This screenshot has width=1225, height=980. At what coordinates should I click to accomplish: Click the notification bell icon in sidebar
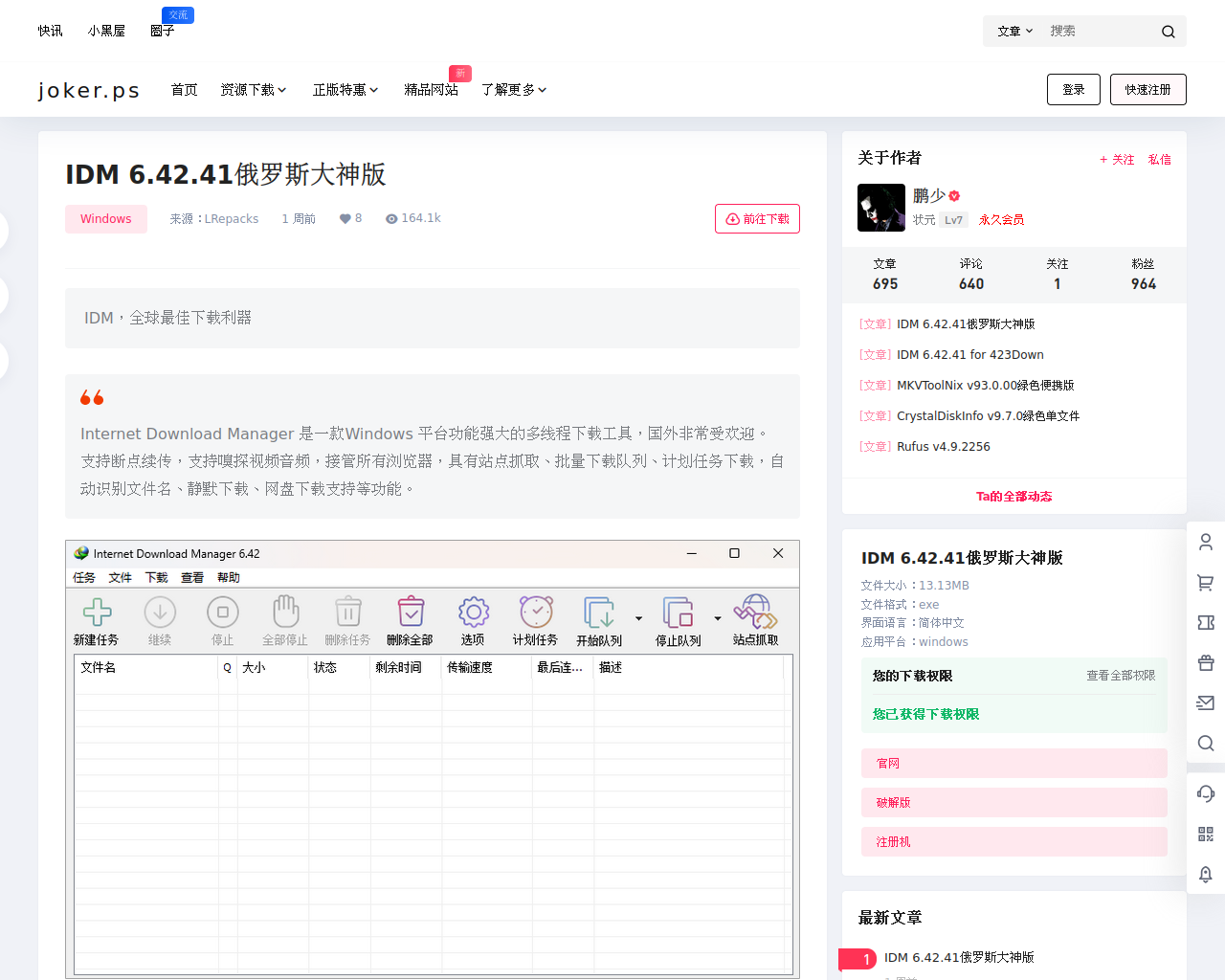point(1206,874)
